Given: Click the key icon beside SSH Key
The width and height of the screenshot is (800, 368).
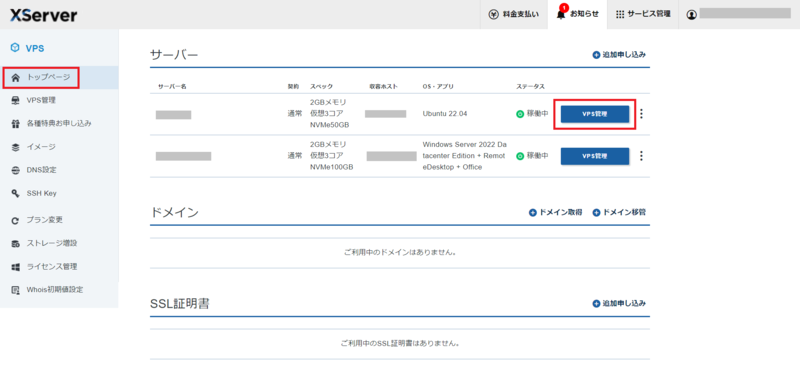Looking at the screenshot, I should (x=15, y=193).
